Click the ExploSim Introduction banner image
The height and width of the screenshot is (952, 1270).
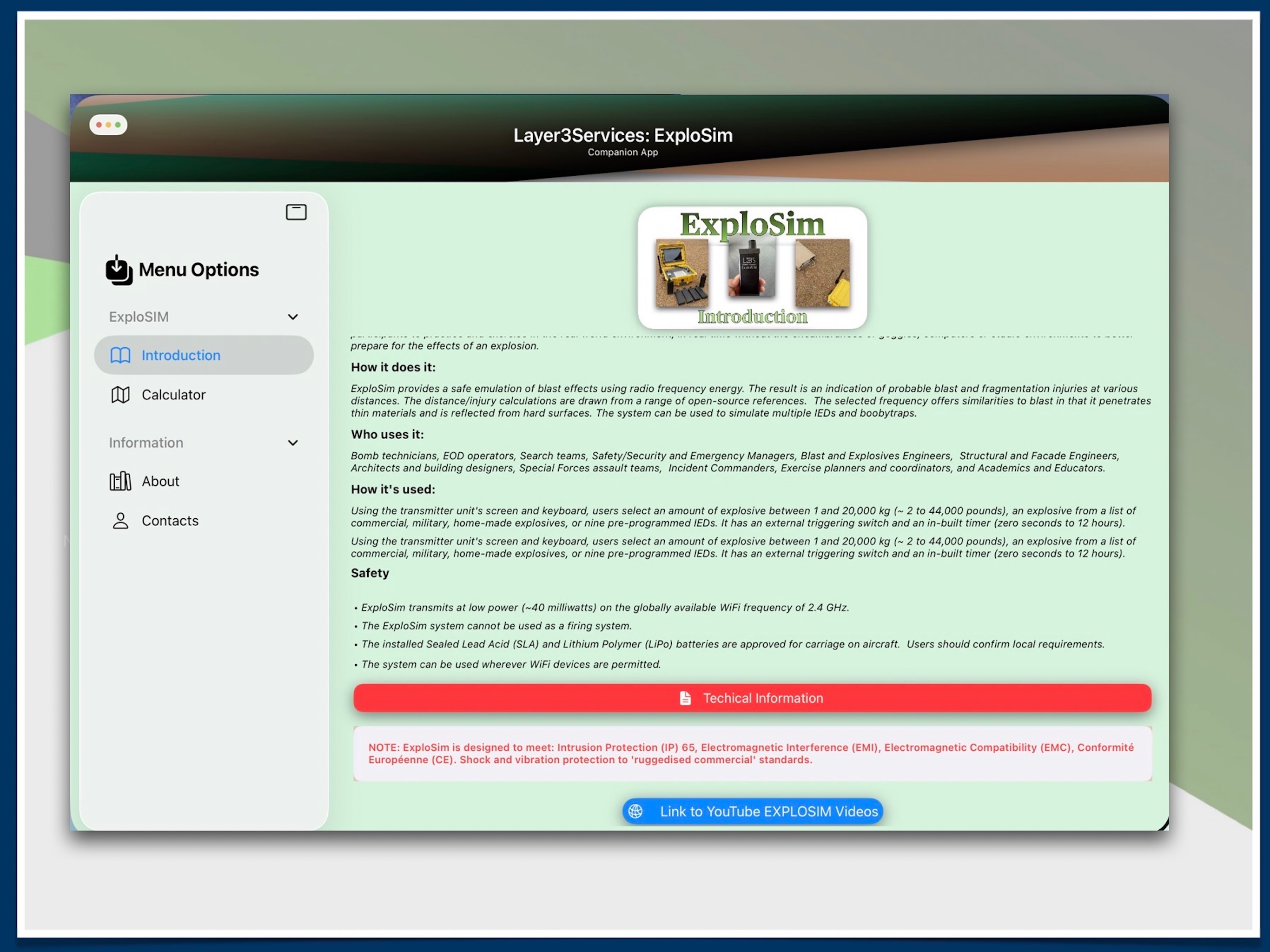(752, 268)
